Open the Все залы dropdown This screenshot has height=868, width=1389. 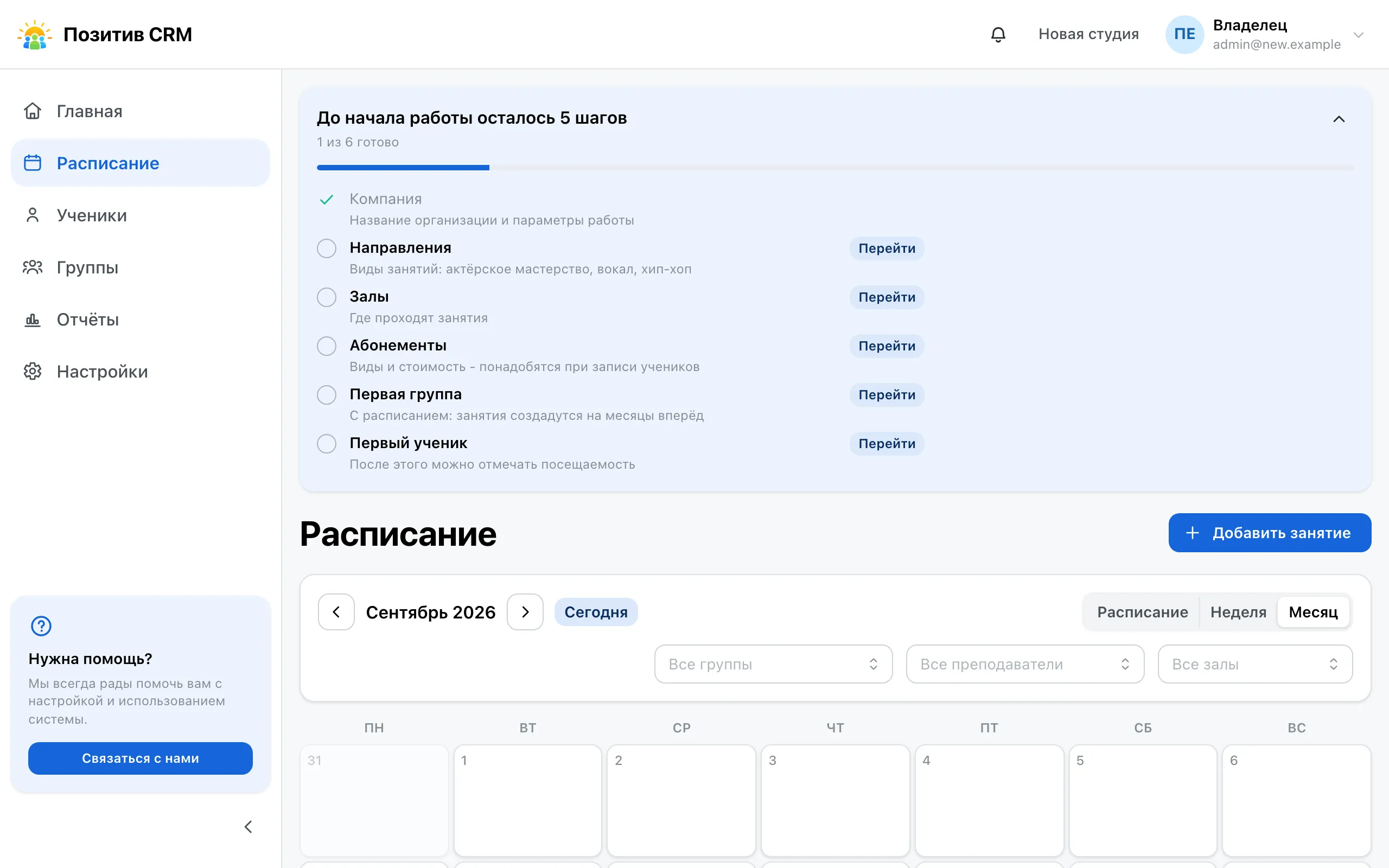1256,664
